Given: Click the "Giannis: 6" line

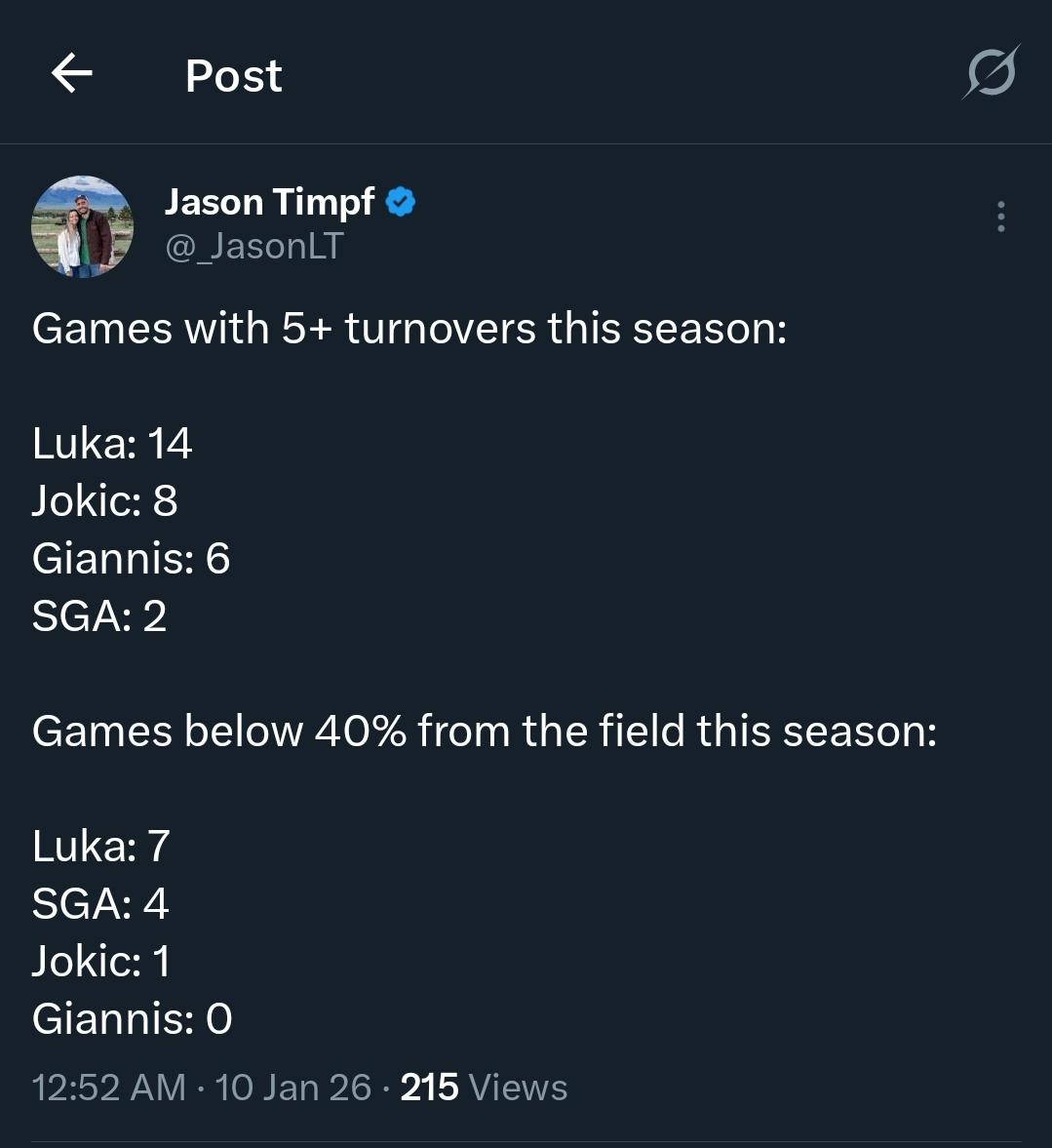Looking at the screenshot, I should click(132, 559).
